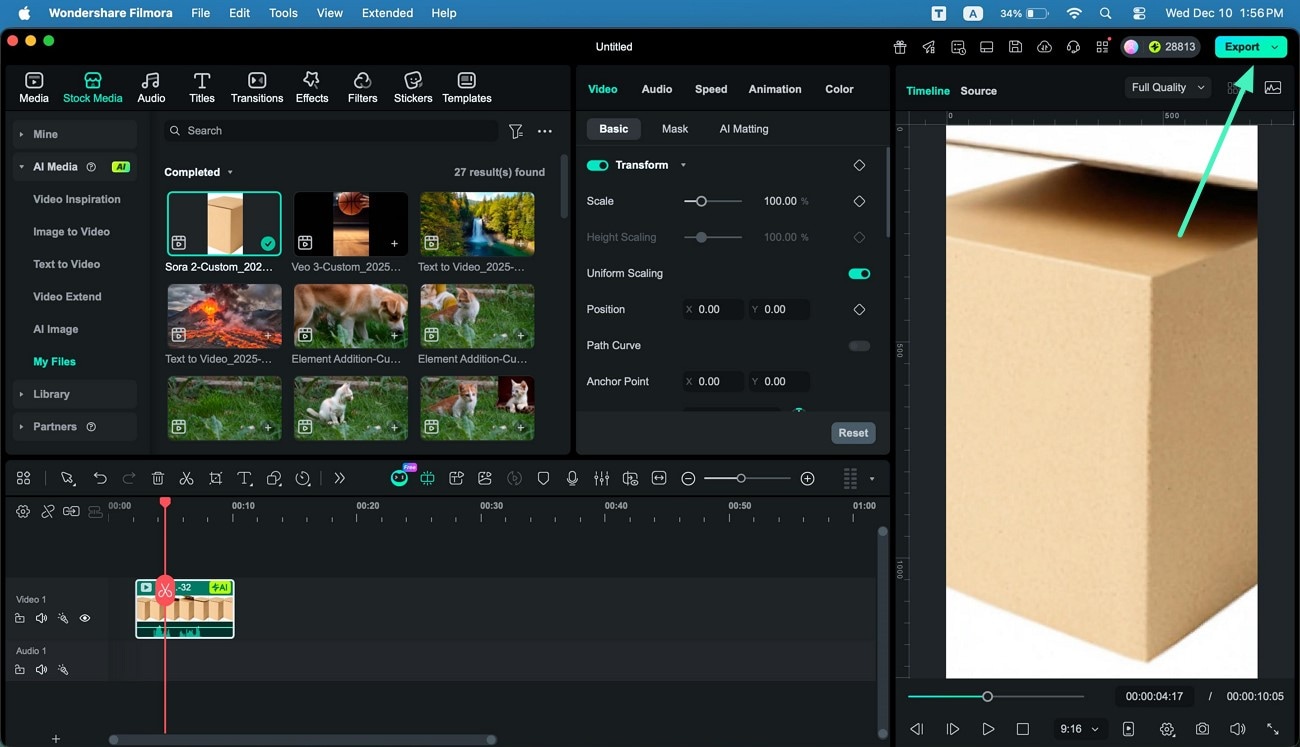Select the split (scissors) tool in the timeline toolbar
1300x747 pixels.
click(x=186, y=478)
